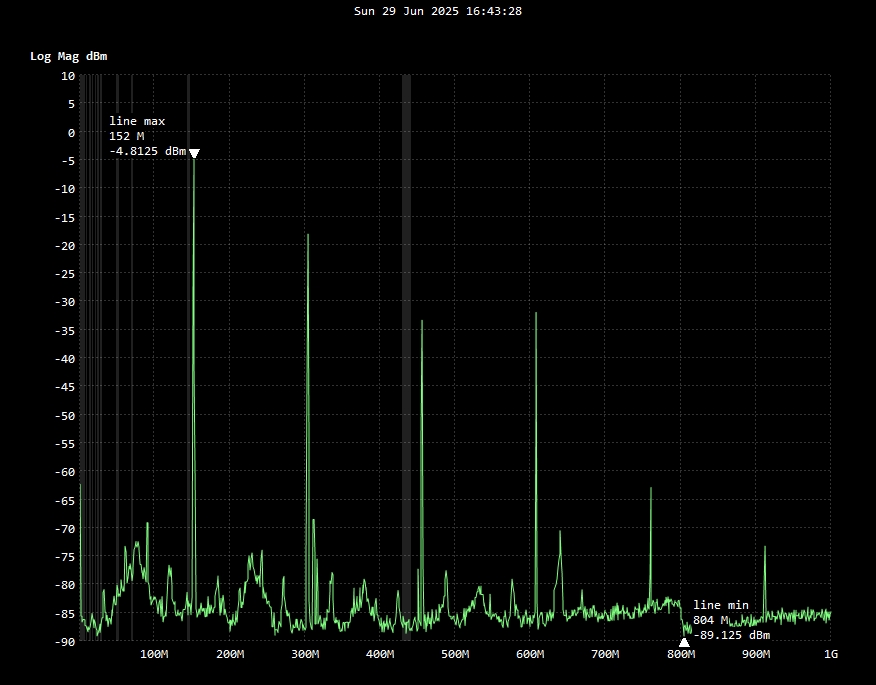Screen dimensions: 876x685
Task: Click the -50 label on the dBm axis
Action: [64, 415]
